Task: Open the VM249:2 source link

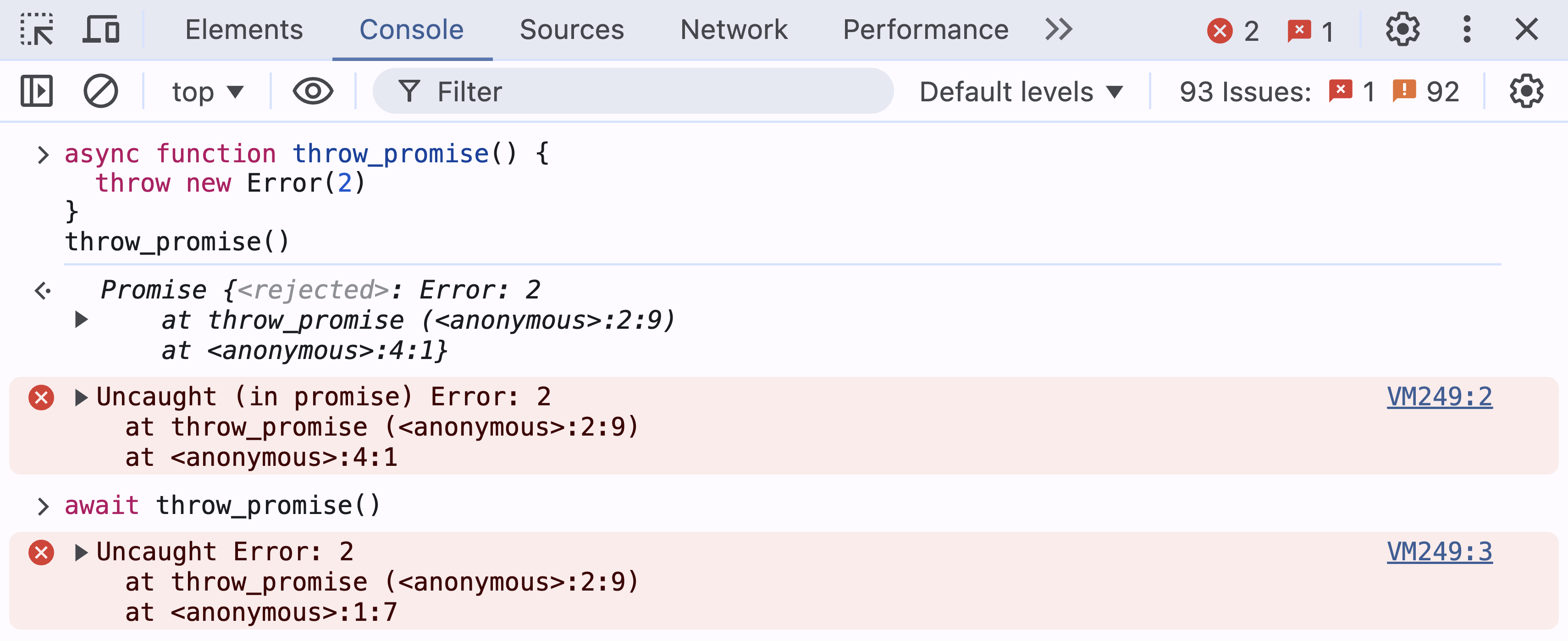Action: [1439, 397]
